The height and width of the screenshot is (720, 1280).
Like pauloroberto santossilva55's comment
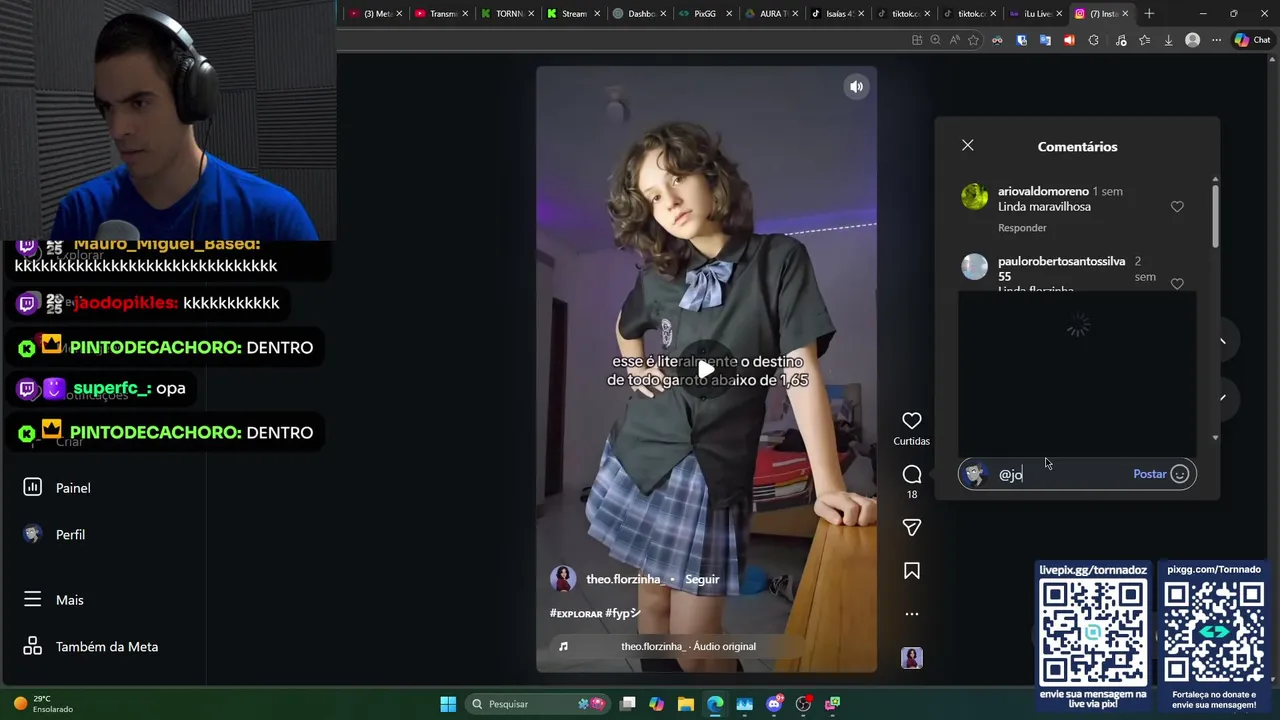coord(1177,284)
